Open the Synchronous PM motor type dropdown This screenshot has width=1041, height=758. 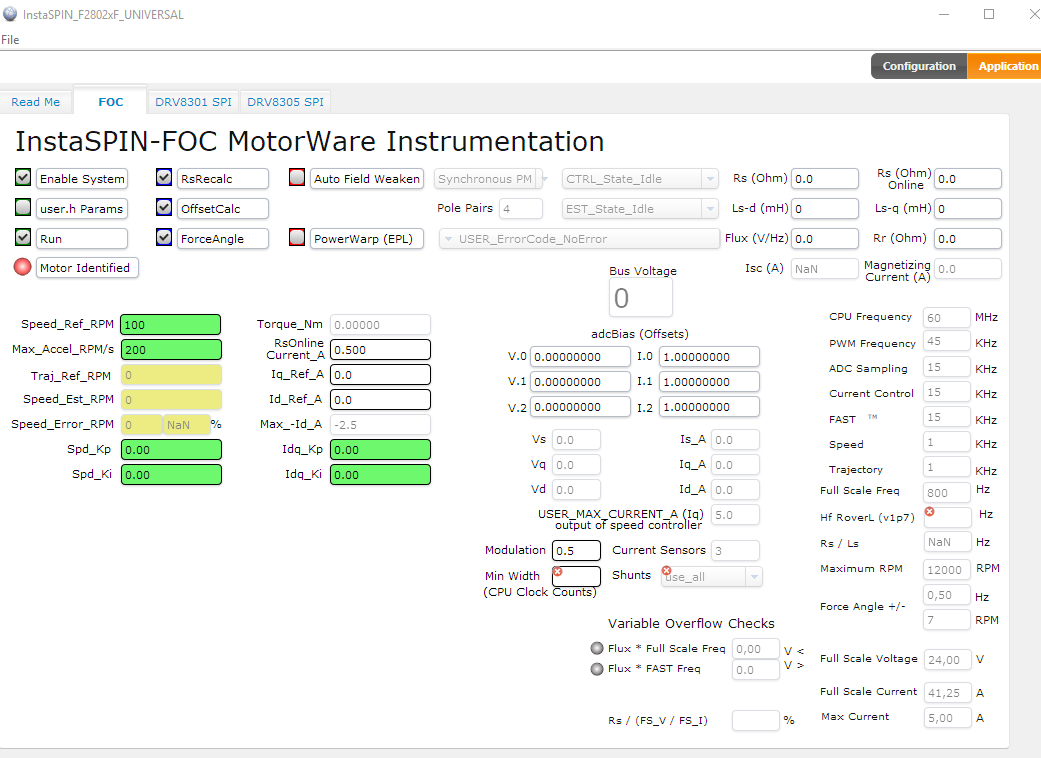[491, 179]
